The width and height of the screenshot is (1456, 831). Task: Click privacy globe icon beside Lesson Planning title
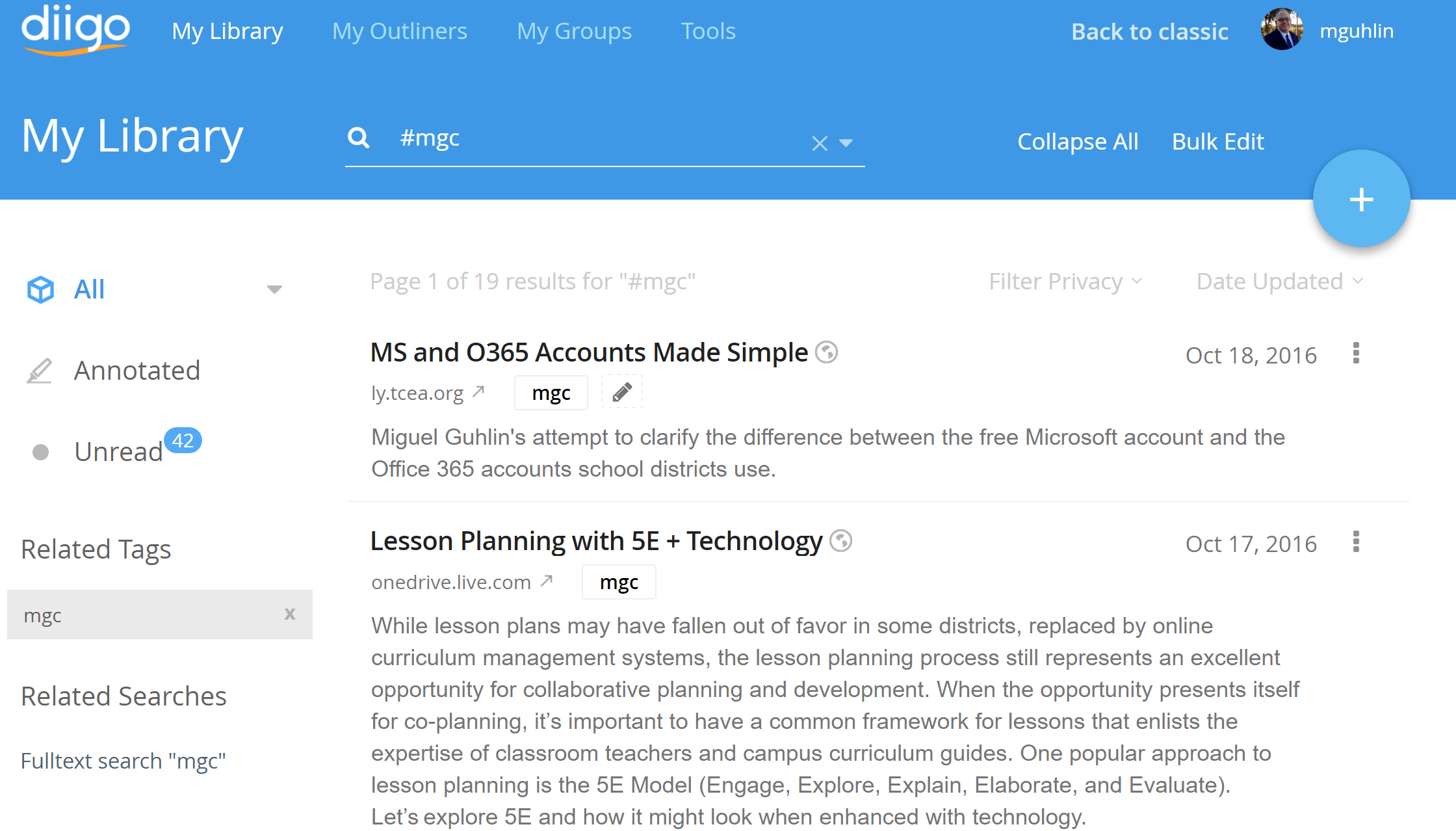pos(841,541)
